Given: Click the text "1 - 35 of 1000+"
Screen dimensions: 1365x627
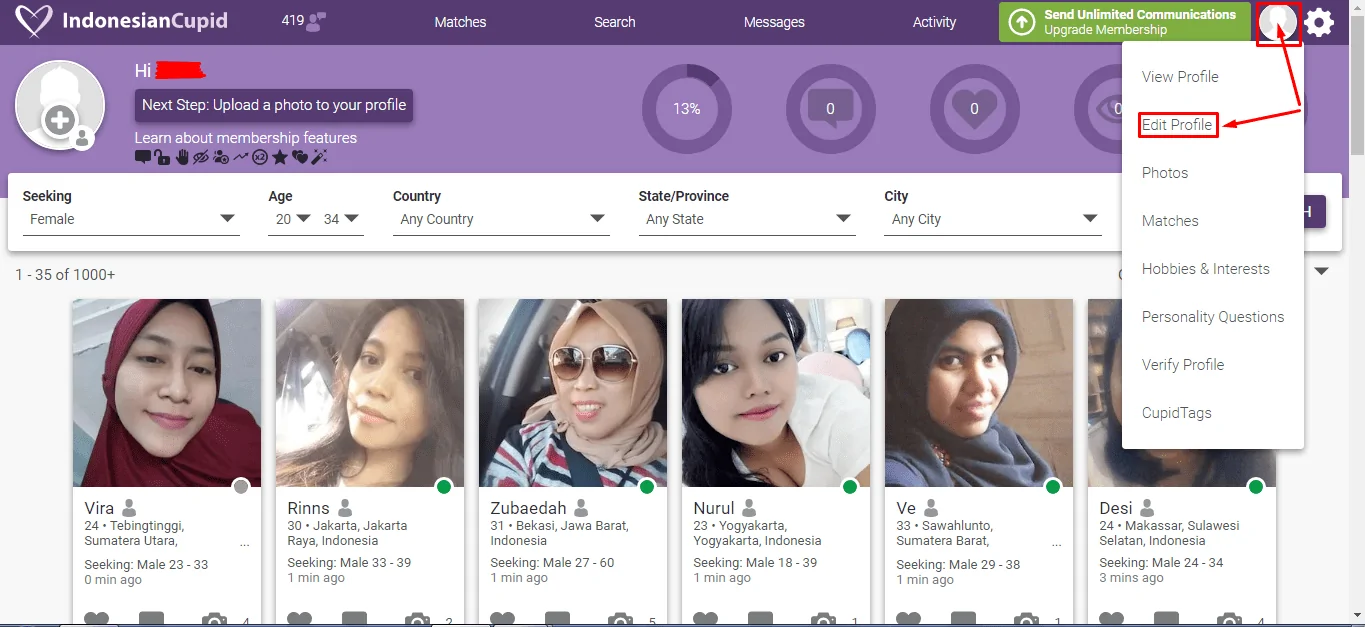Looking at the screenshot, I should (x=65, y=274).
